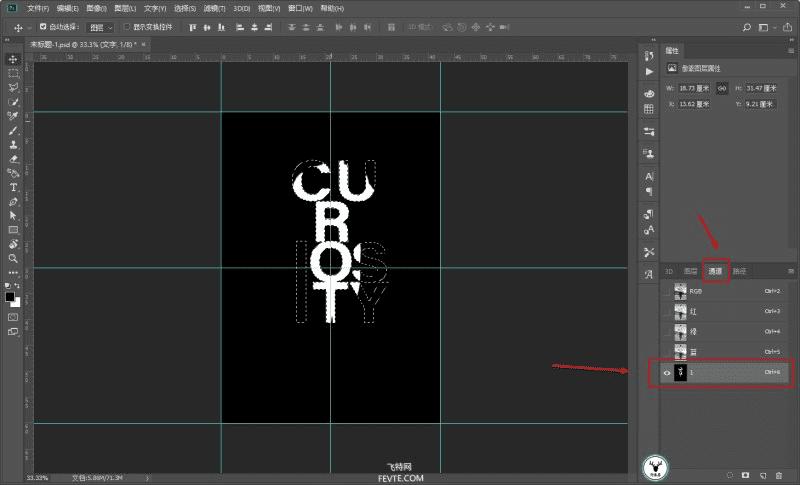Open the Window menu

300,8
